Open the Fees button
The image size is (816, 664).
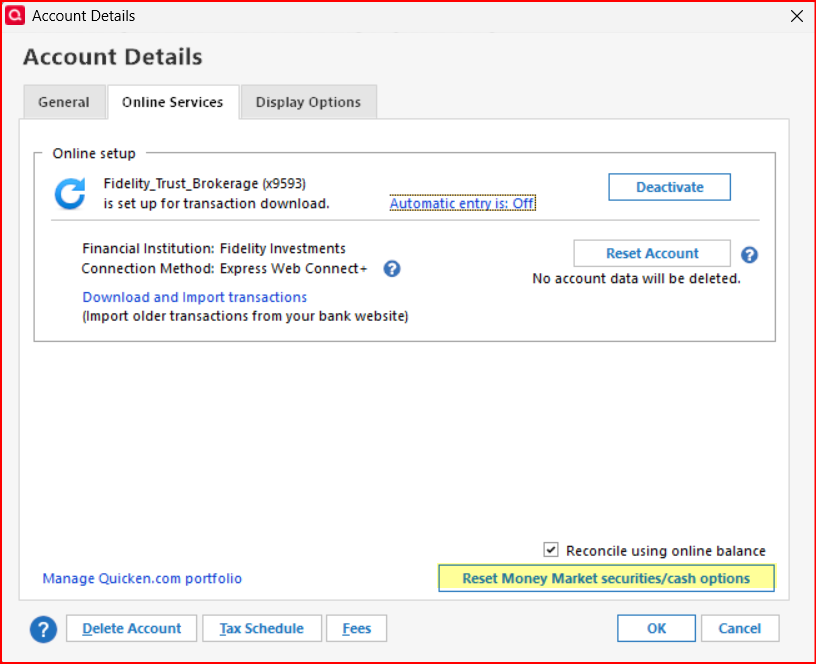356,628
